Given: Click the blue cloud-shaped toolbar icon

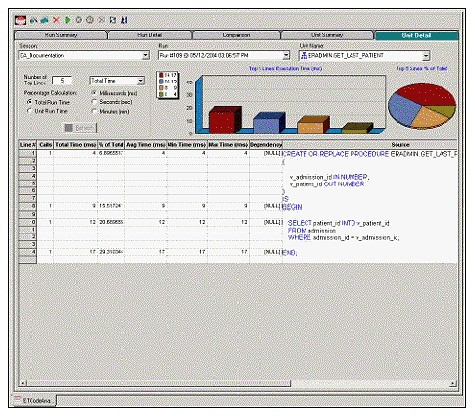Looking at the screenshot, I should click(45, 20).
